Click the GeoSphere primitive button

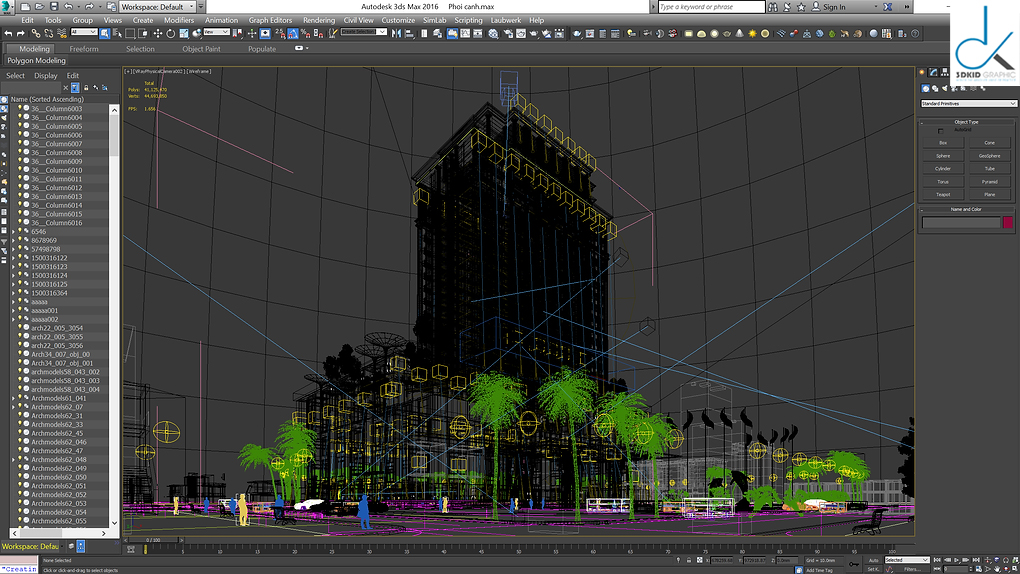pos(989,156)
